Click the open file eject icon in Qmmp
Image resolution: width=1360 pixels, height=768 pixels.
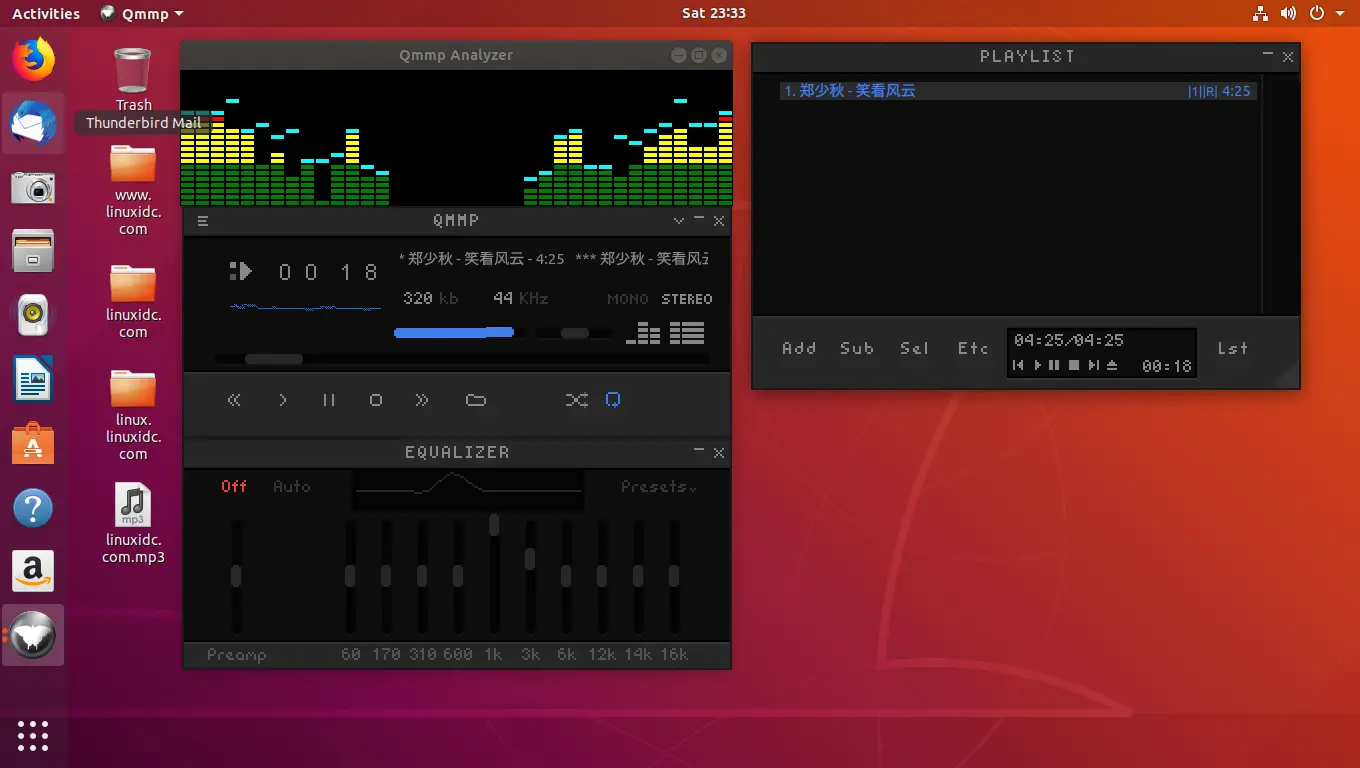click(476, 400)
